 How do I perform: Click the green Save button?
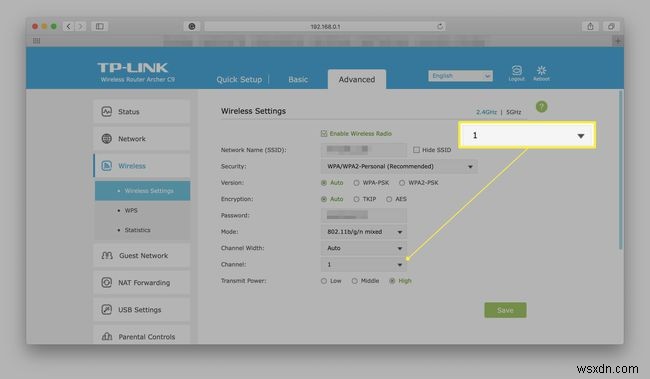click(505, 310)
